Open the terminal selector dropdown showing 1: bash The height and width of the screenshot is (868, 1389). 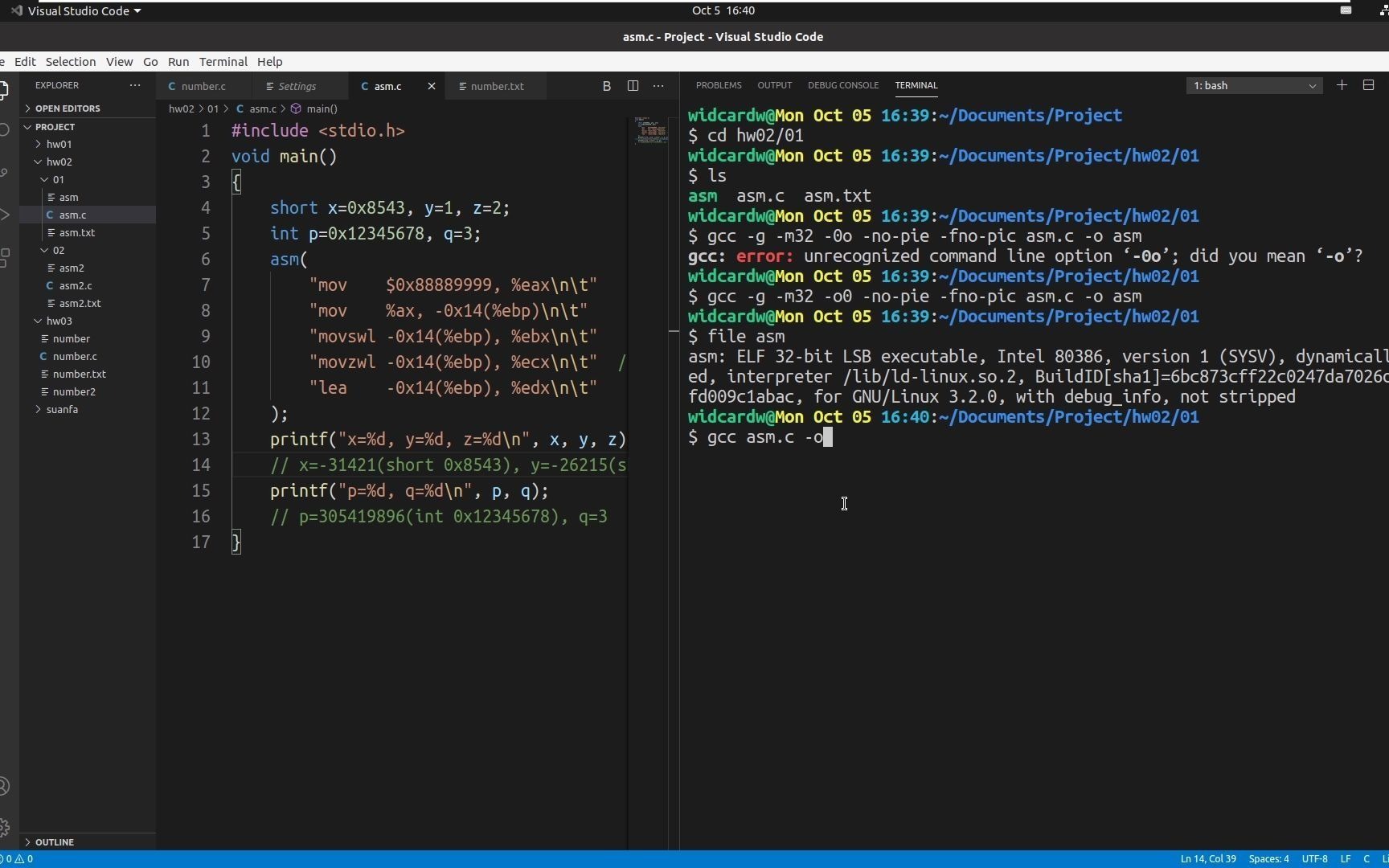1254,85
